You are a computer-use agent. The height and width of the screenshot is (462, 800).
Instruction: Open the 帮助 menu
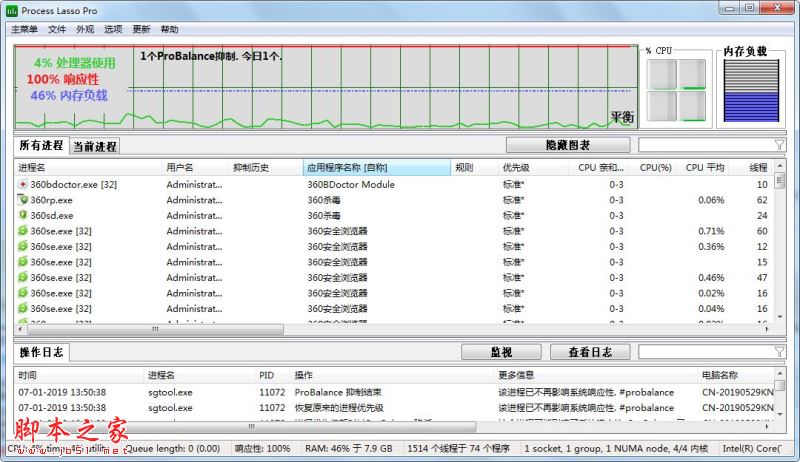169,29
